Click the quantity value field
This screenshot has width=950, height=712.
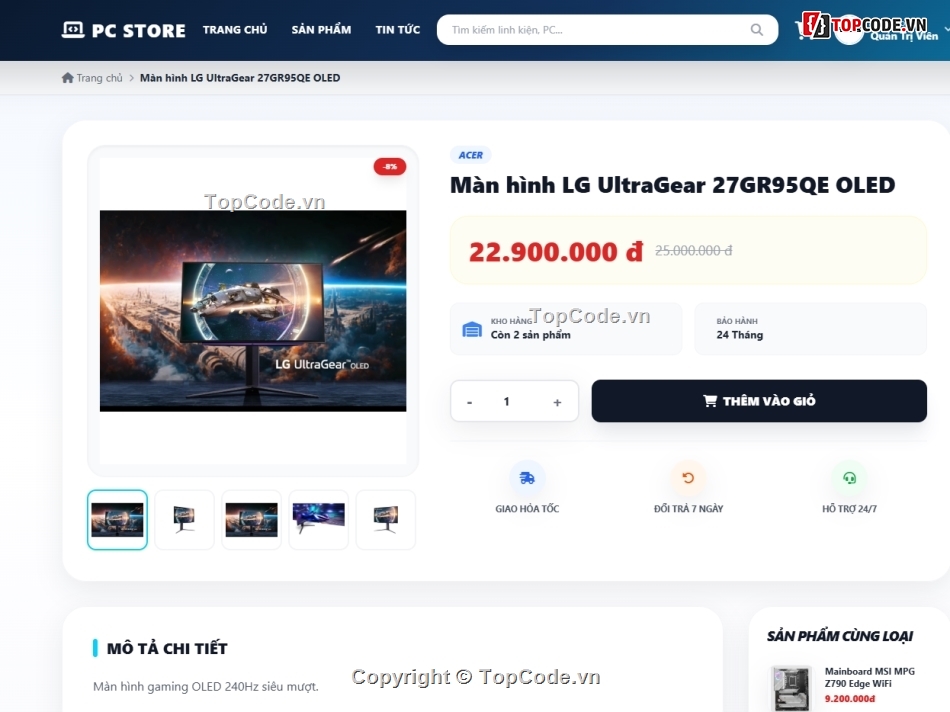pyautogui.click(x=507, y=401)
